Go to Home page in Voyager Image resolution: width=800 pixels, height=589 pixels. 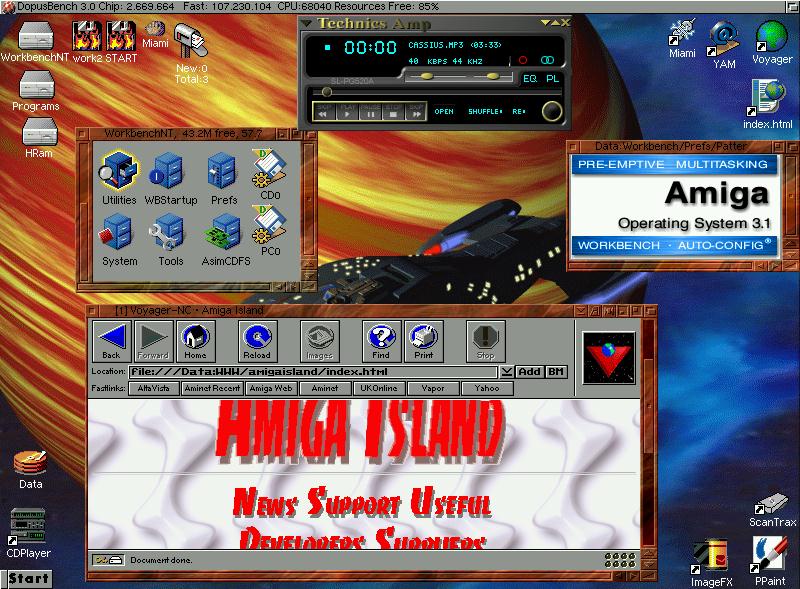point(195,341)
